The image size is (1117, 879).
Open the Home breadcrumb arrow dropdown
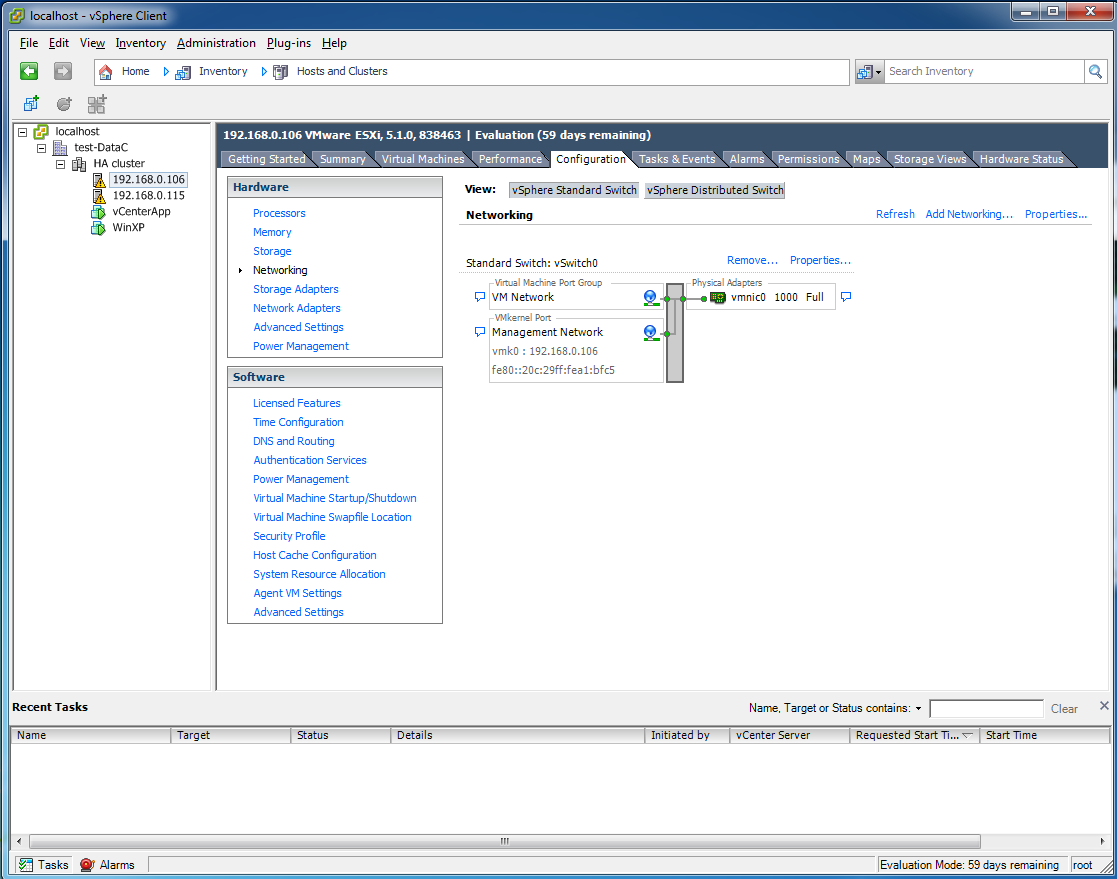(166, 72)
